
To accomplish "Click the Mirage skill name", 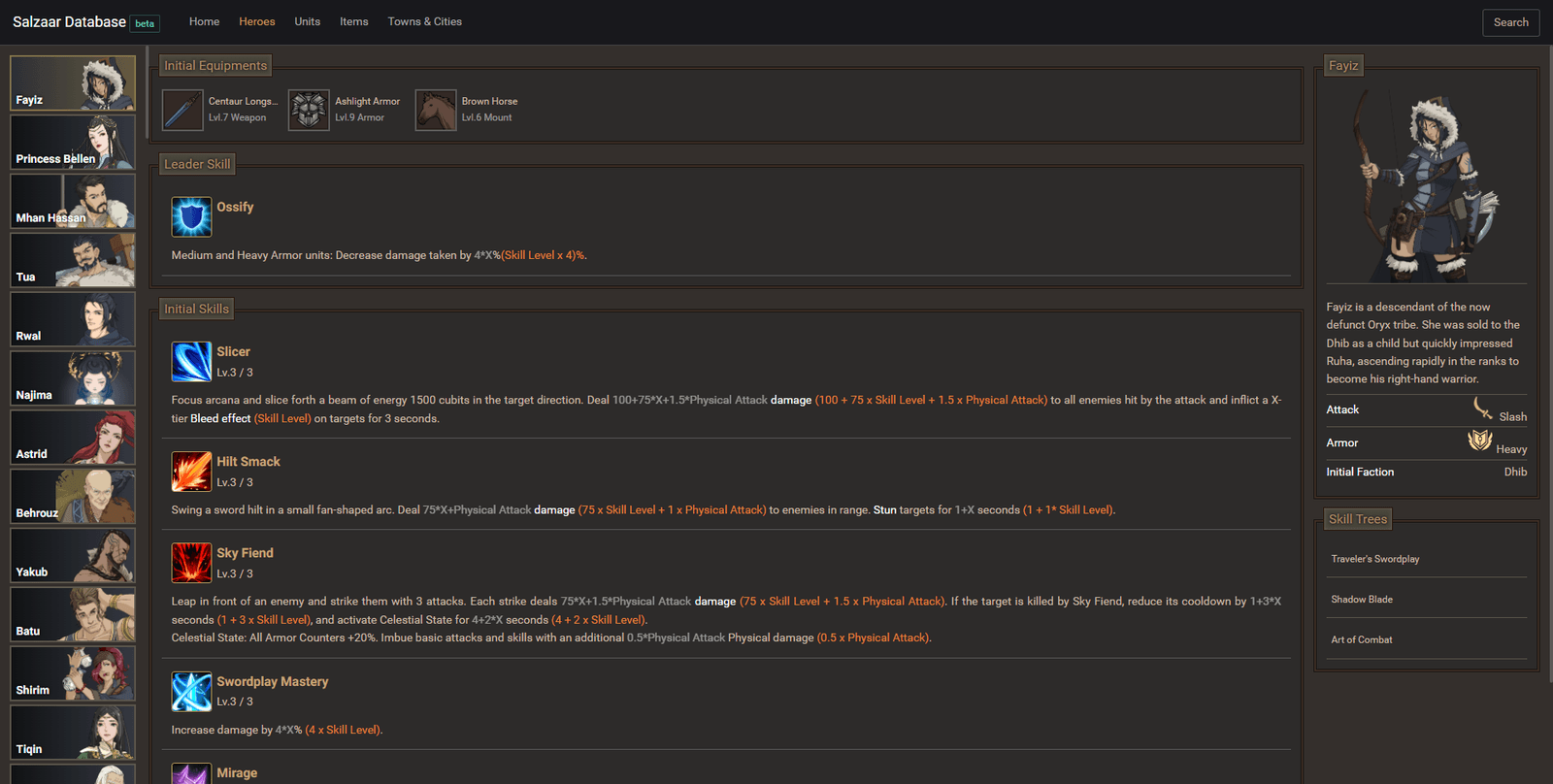I will [237, 772].
